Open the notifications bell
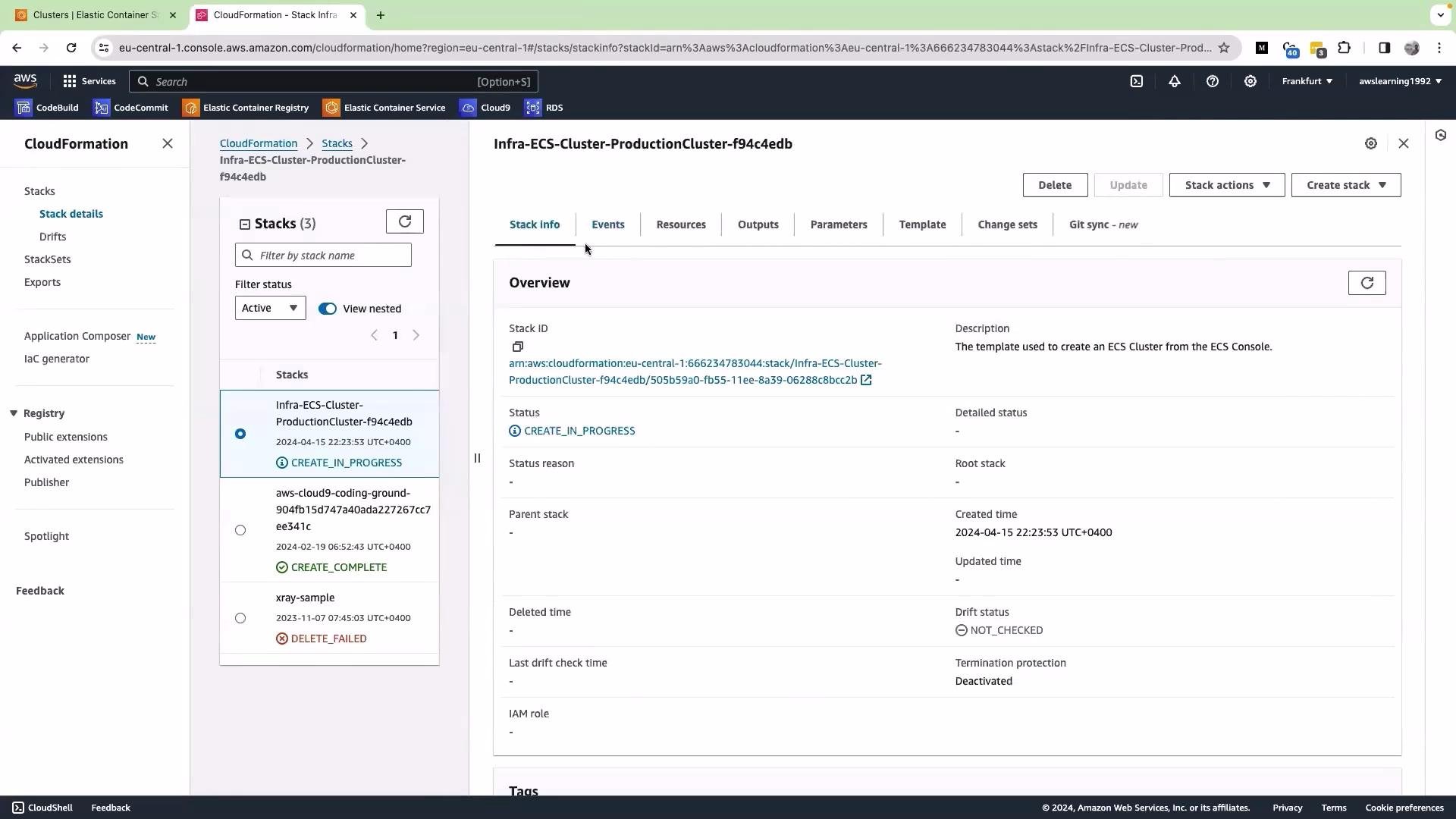1456x819 pixels. pos(1175,81)
